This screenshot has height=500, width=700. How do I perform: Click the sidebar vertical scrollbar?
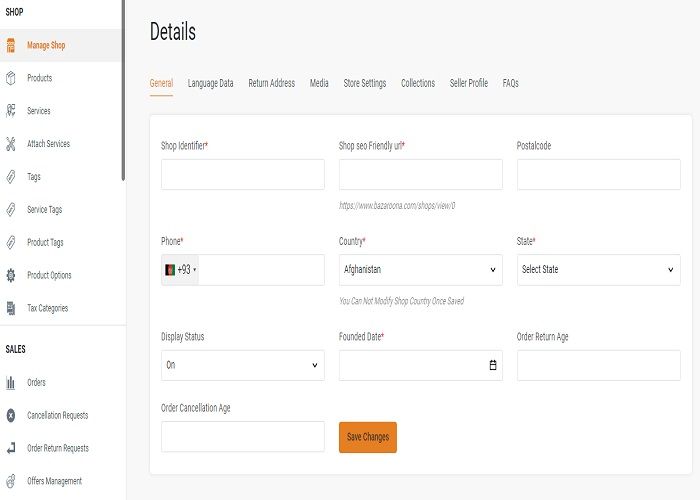tap(123, 90)
